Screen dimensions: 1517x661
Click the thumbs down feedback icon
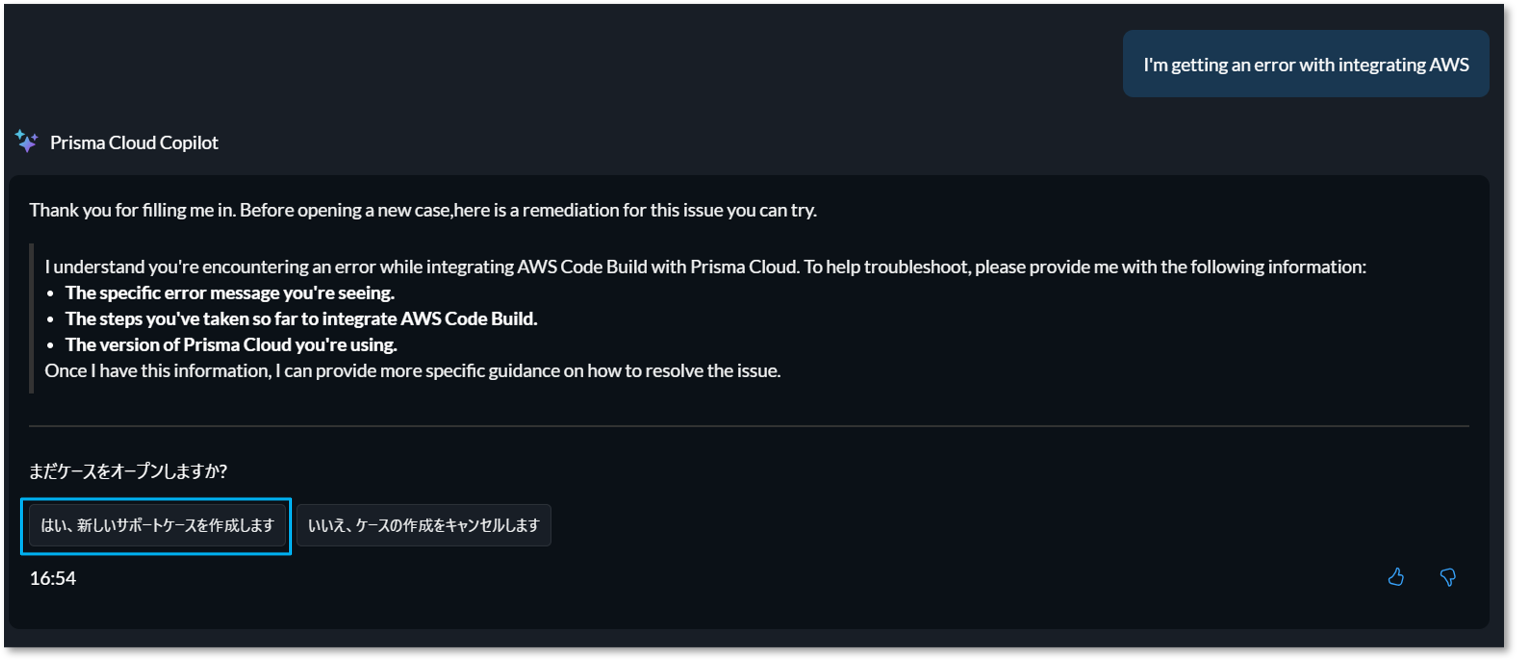coord(1447,577)
